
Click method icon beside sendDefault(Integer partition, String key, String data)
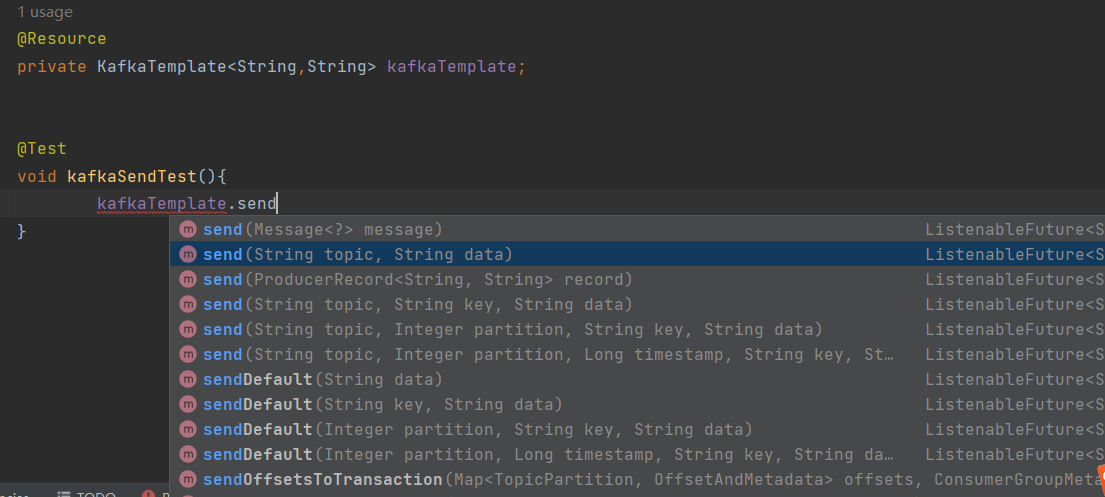188,430
